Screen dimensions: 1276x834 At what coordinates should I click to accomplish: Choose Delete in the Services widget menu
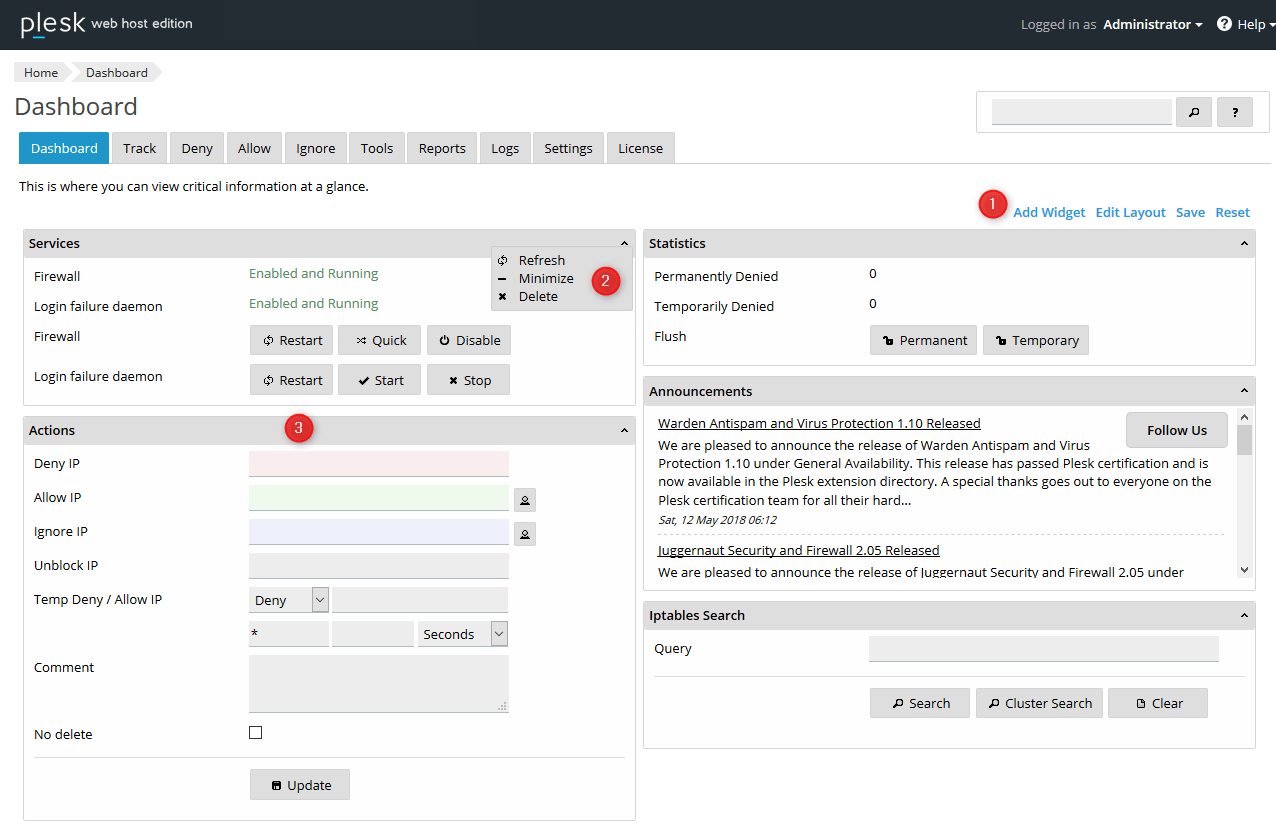538,296
